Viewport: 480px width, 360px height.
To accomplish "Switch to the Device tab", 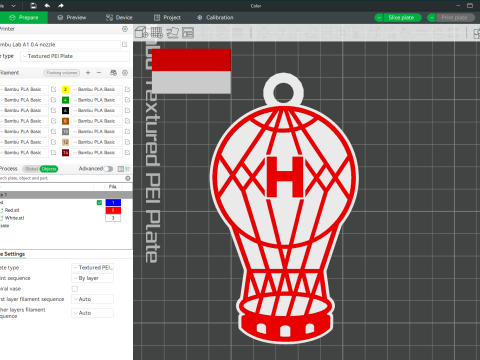I will (x=119, y=18).
